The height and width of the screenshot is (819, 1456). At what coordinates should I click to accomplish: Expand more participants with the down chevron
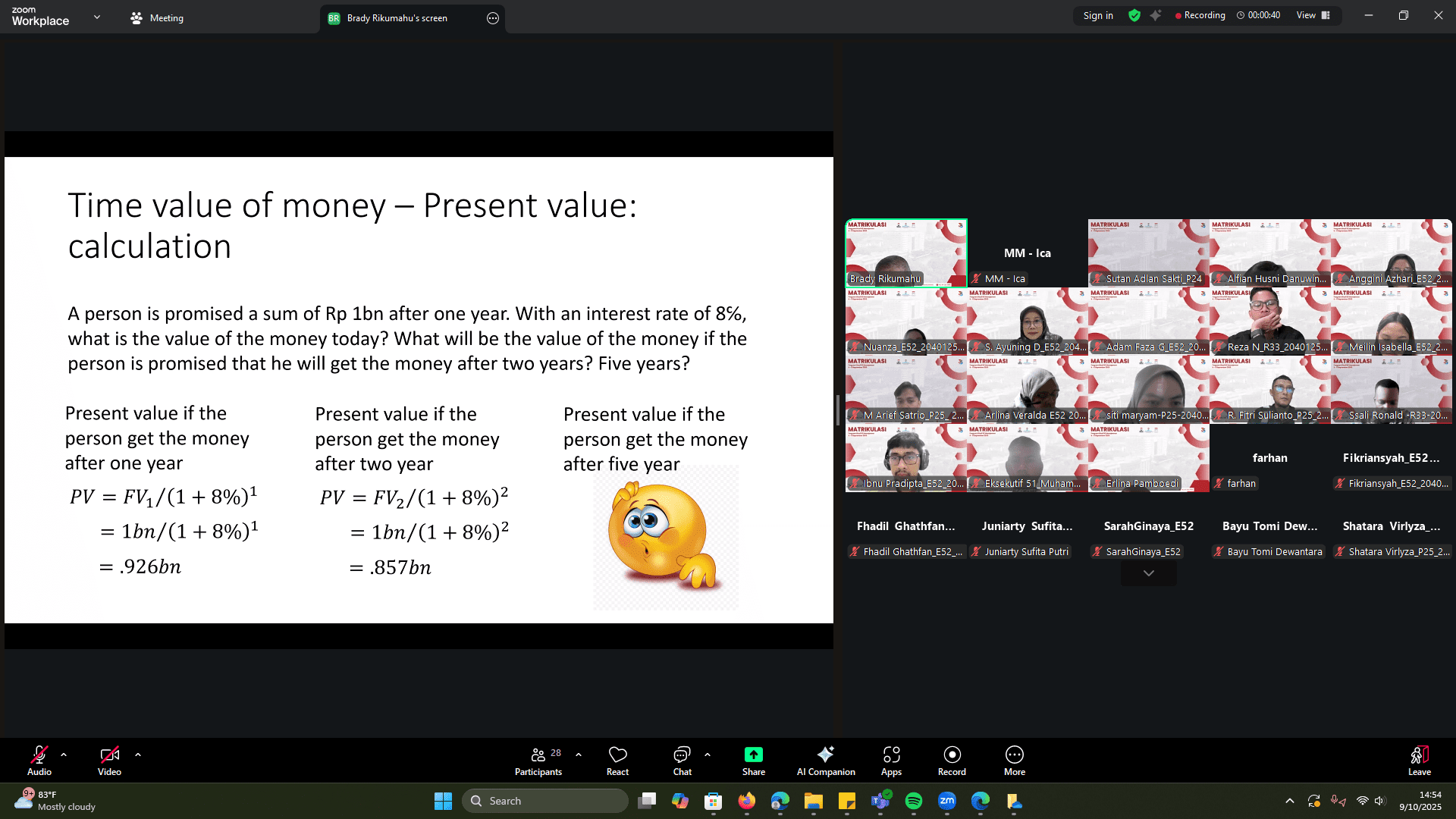click(x=1148, y=573)
